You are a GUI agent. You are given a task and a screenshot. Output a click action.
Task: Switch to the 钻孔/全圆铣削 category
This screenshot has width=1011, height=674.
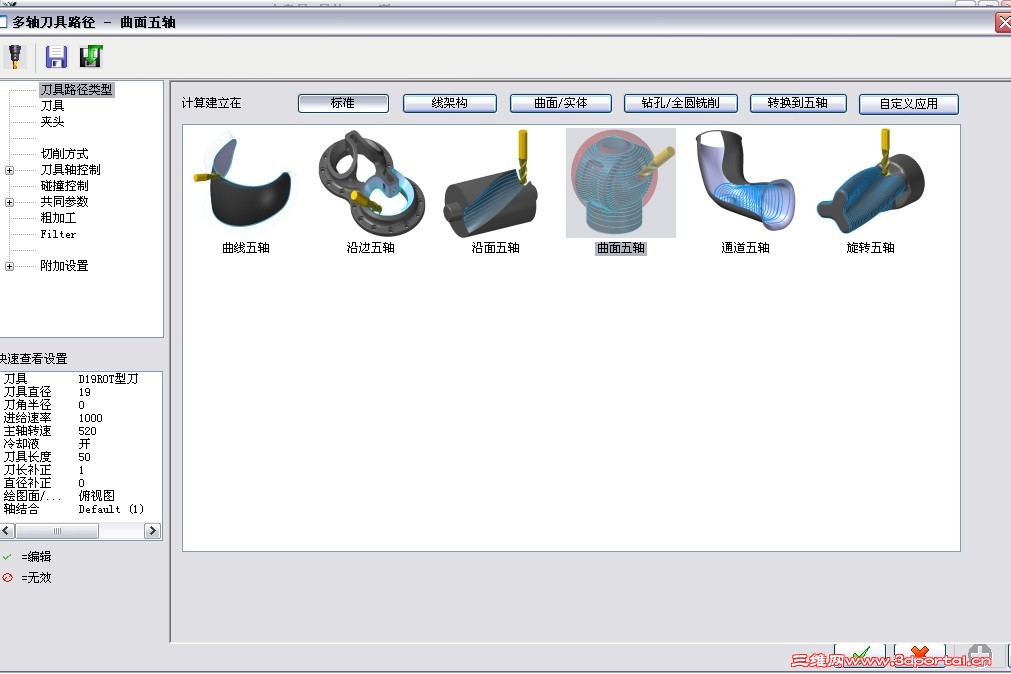[680, 103]
